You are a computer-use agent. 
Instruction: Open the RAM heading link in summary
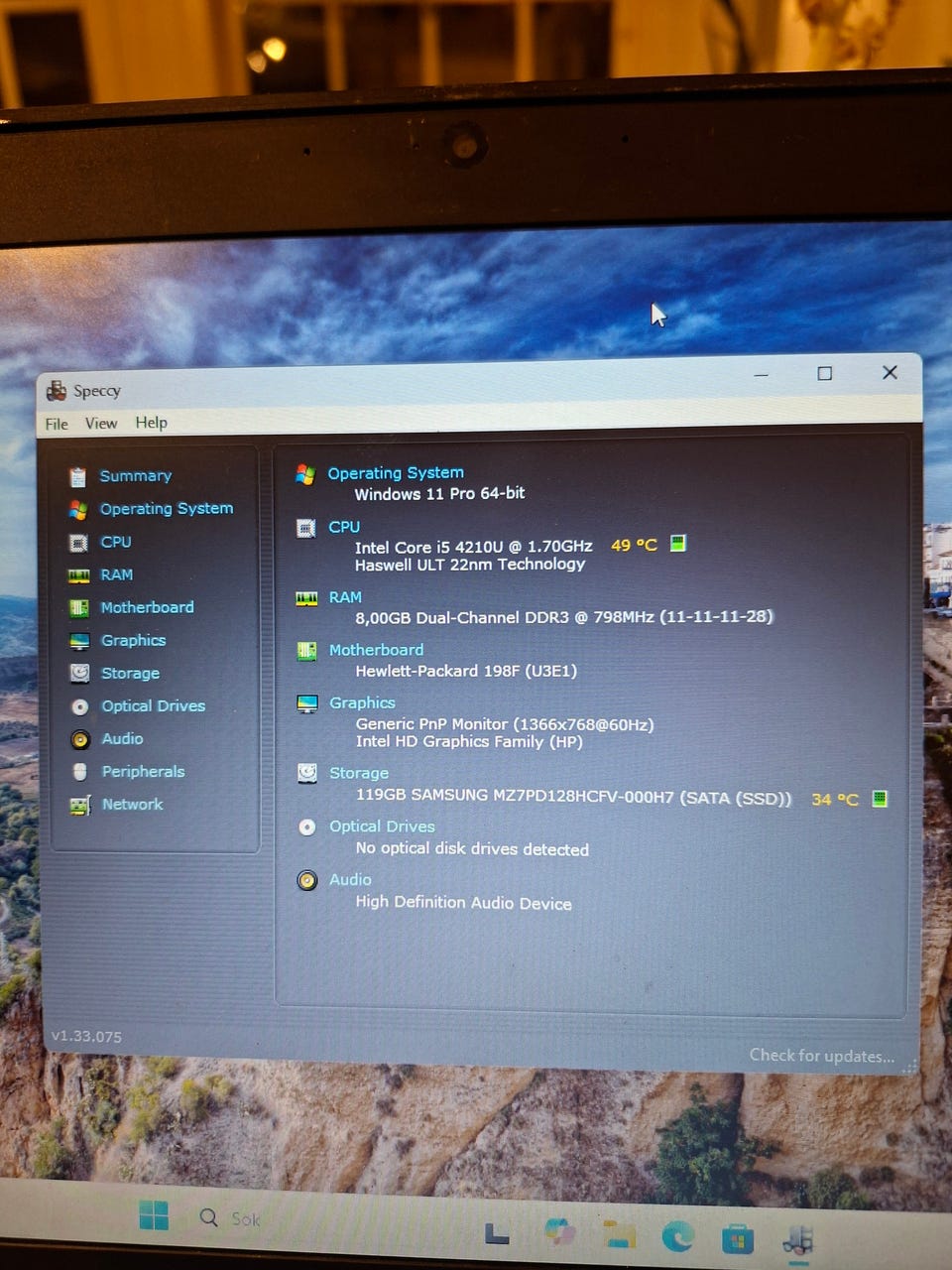(x=345, y=597)
